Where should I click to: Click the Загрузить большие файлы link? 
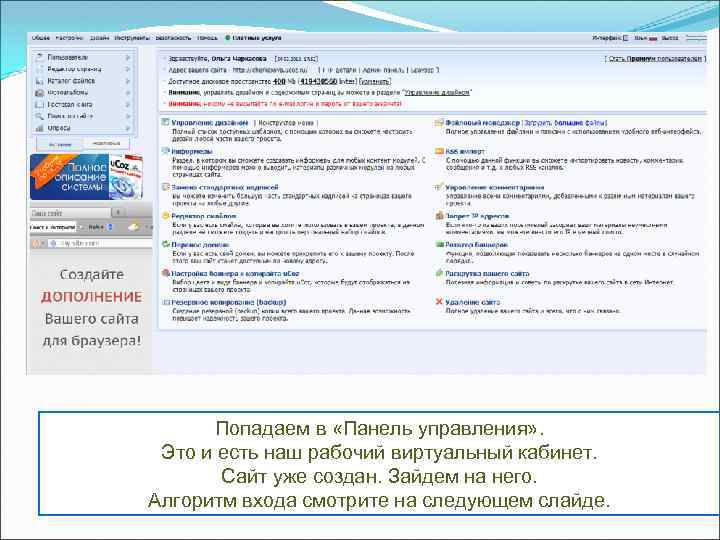pyautogui.click(x=565, y=123)
